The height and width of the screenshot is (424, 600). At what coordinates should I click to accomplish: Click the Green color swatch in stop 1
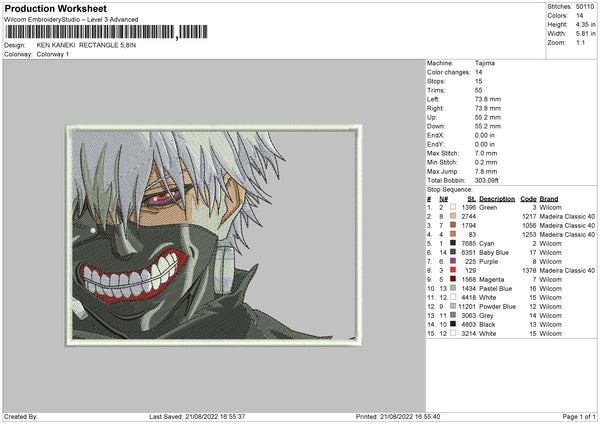tap(453, 207)
